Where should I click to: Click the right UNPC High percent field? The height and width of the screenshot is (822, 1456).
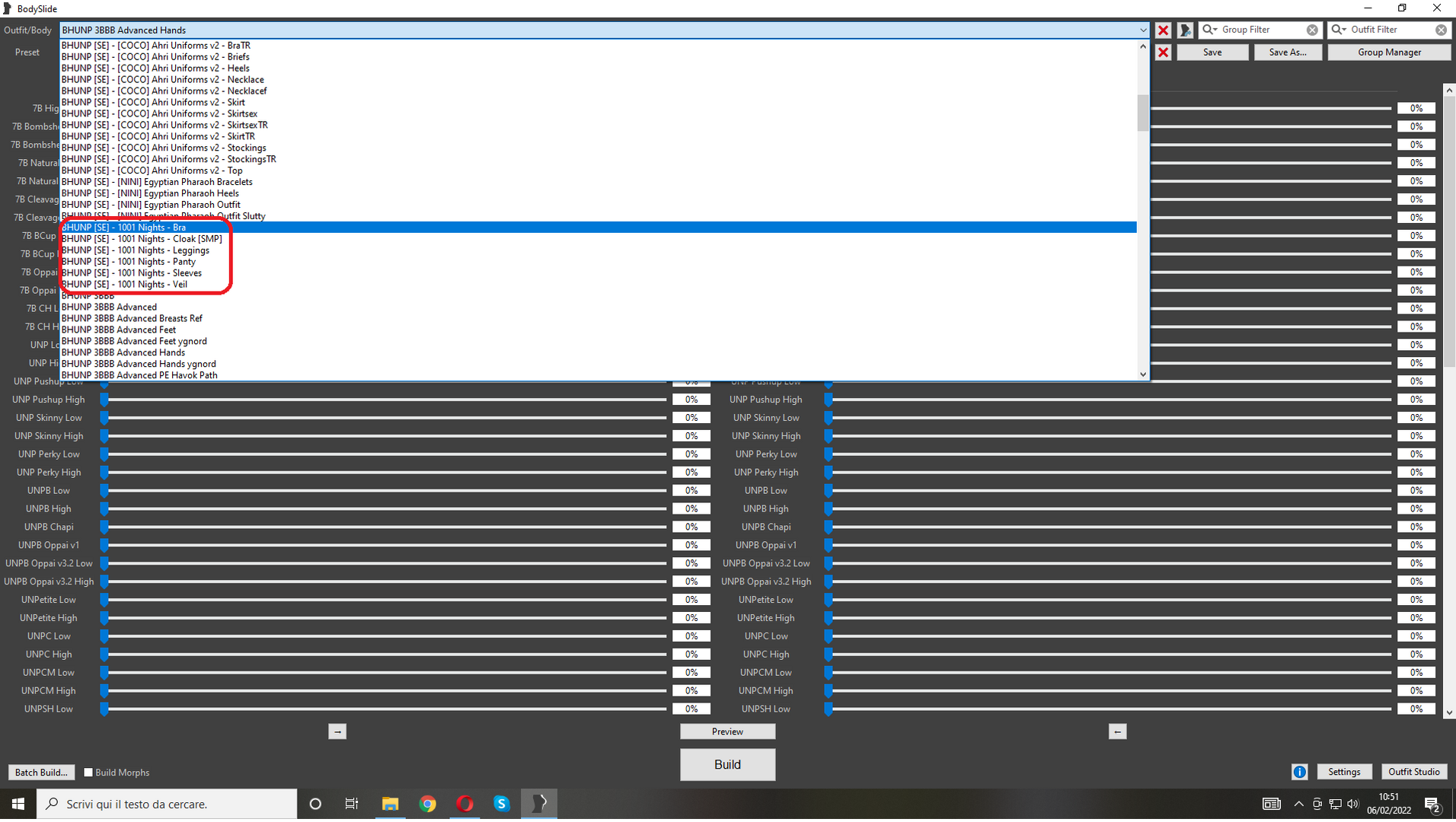pos(1416,655)
